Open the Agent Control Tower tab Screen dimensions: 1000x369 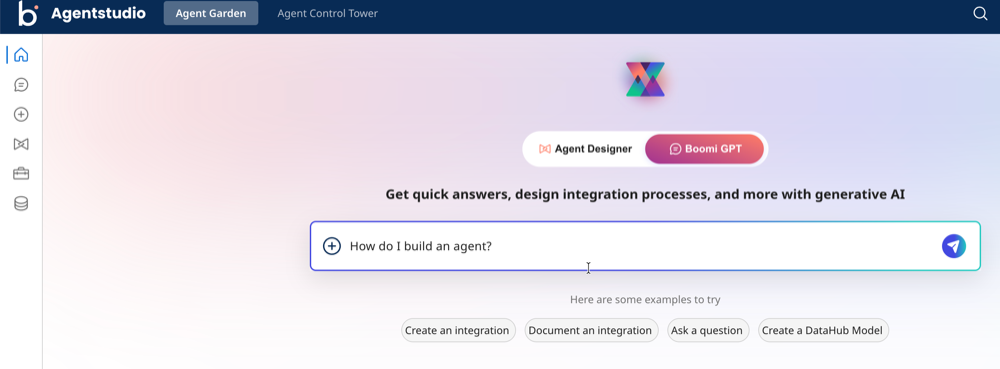point(328,13)
